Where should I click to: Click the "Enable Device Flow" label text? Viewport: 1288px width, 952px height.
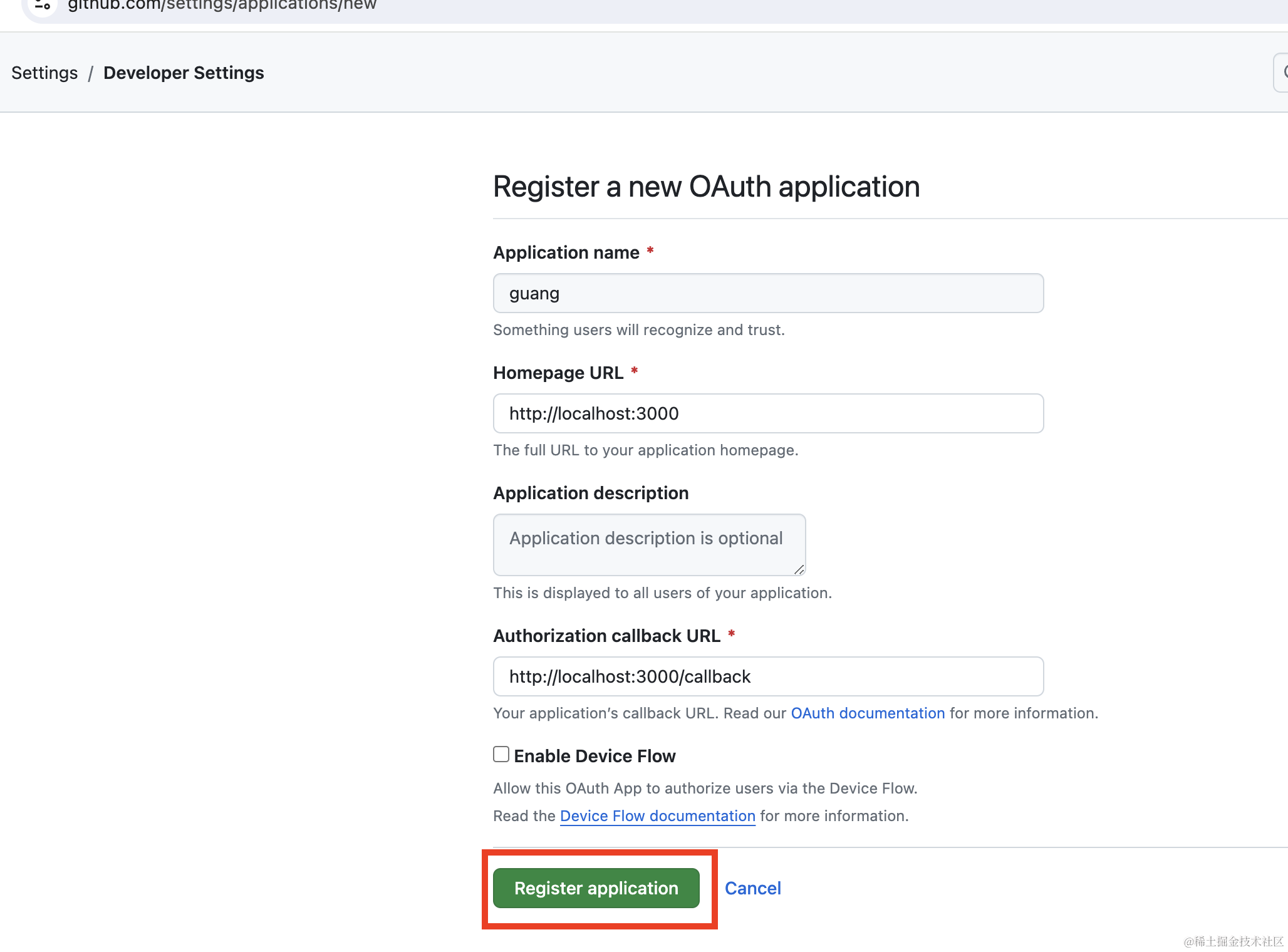click(x=595, y=757)
